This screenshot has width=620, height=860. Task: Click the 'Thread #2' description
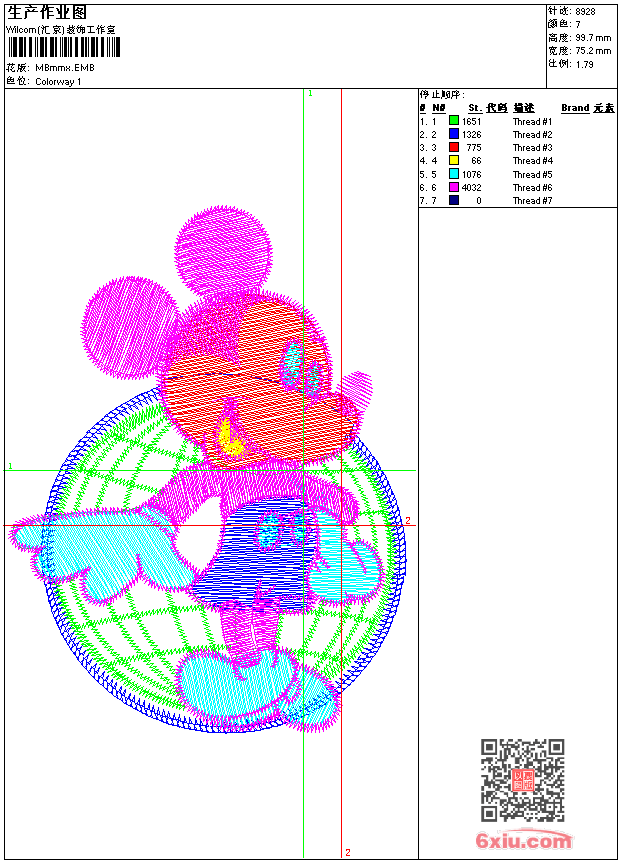532,134
